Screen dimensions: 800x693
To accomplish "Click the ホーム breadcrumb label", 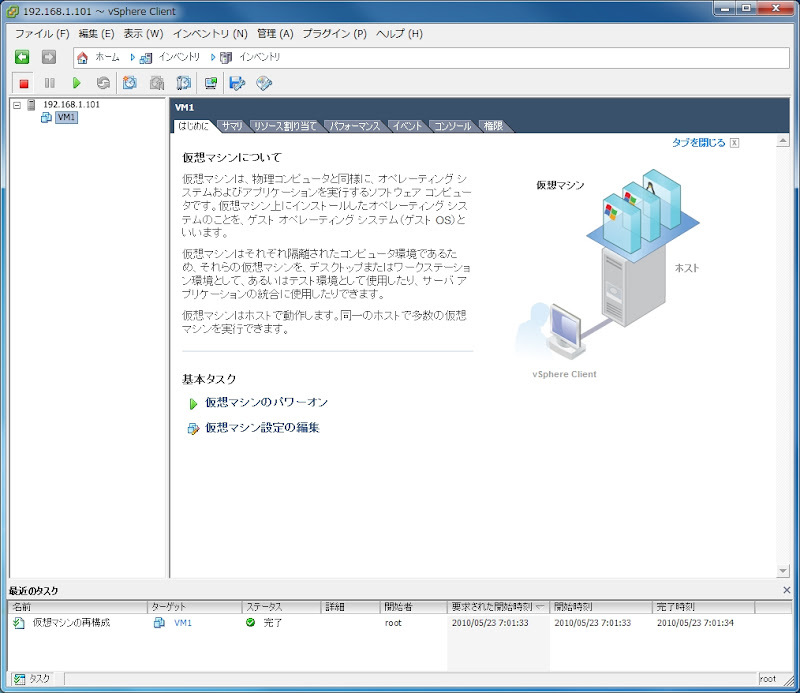I will coord(107,57).
